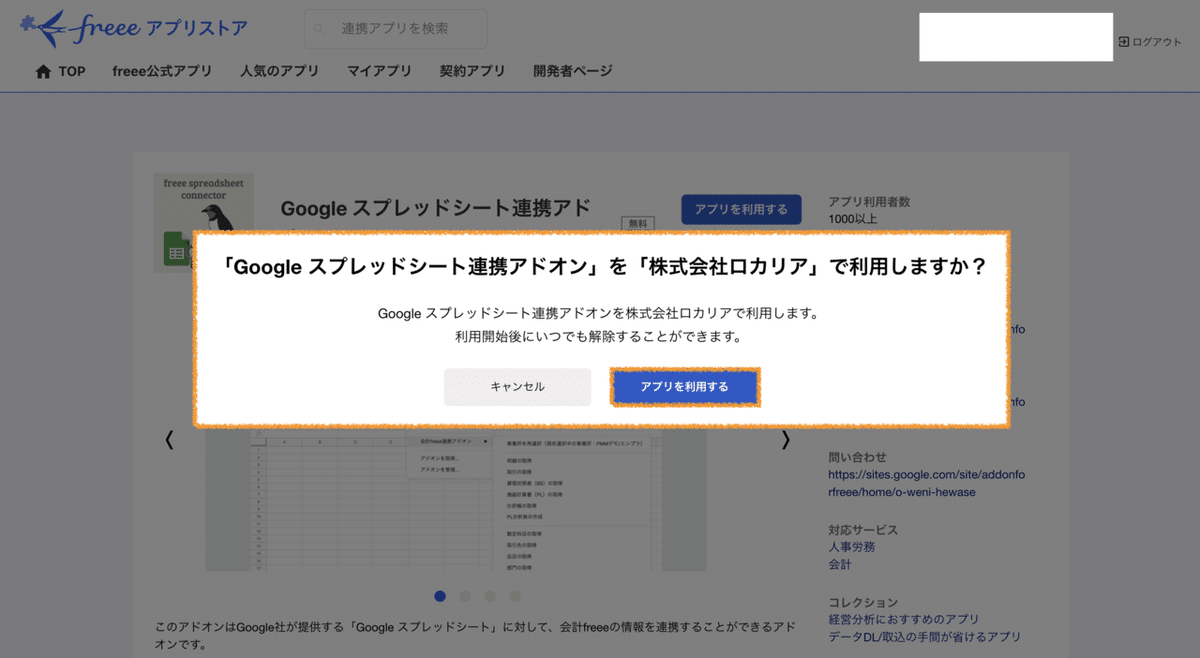1200x658 pixels.
Task: Open 開発者ページ menu item
Action: point(573,72)
